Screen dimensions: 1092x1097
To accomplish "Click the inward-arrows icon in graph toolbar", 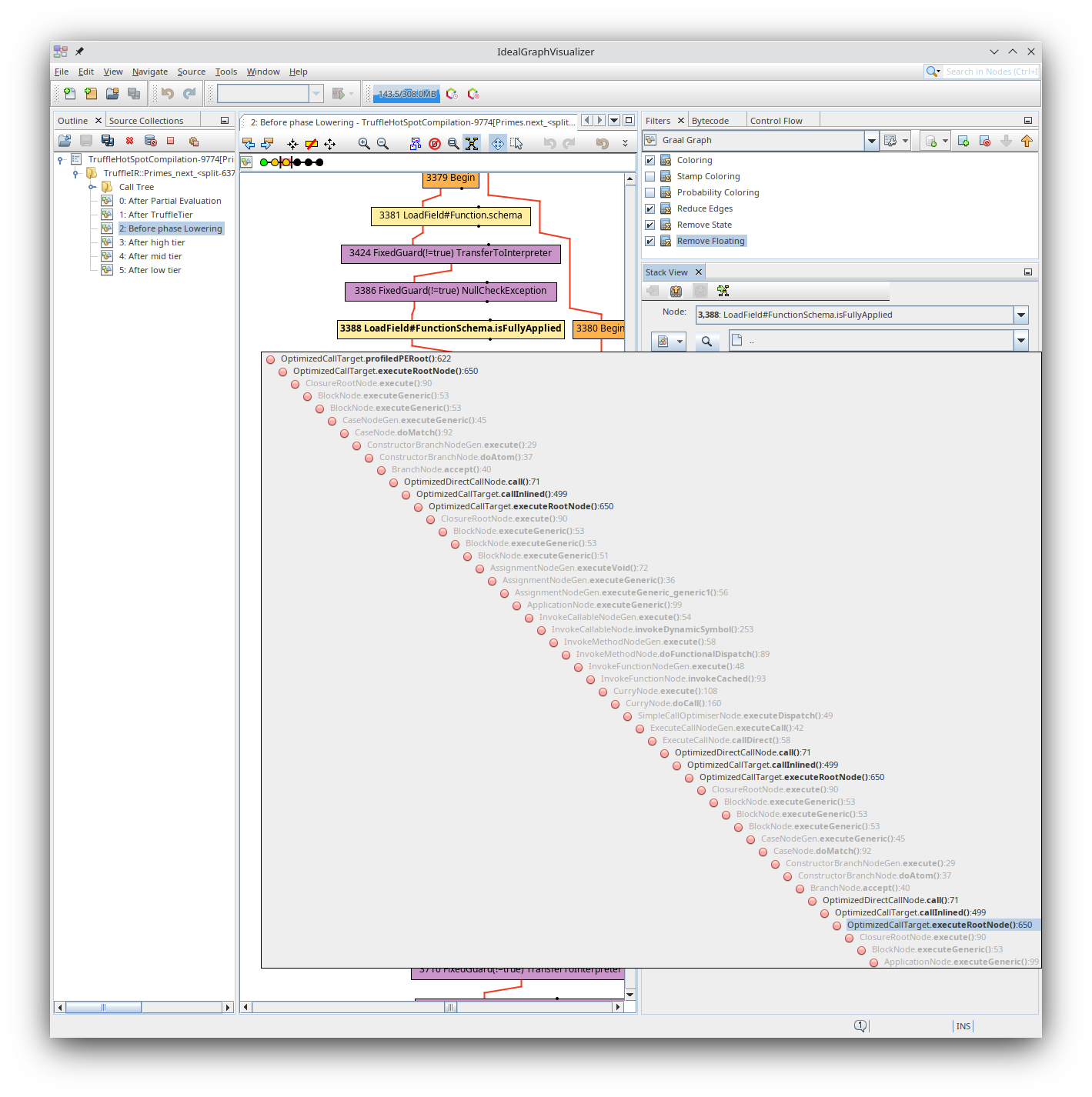I will [292, 144].
